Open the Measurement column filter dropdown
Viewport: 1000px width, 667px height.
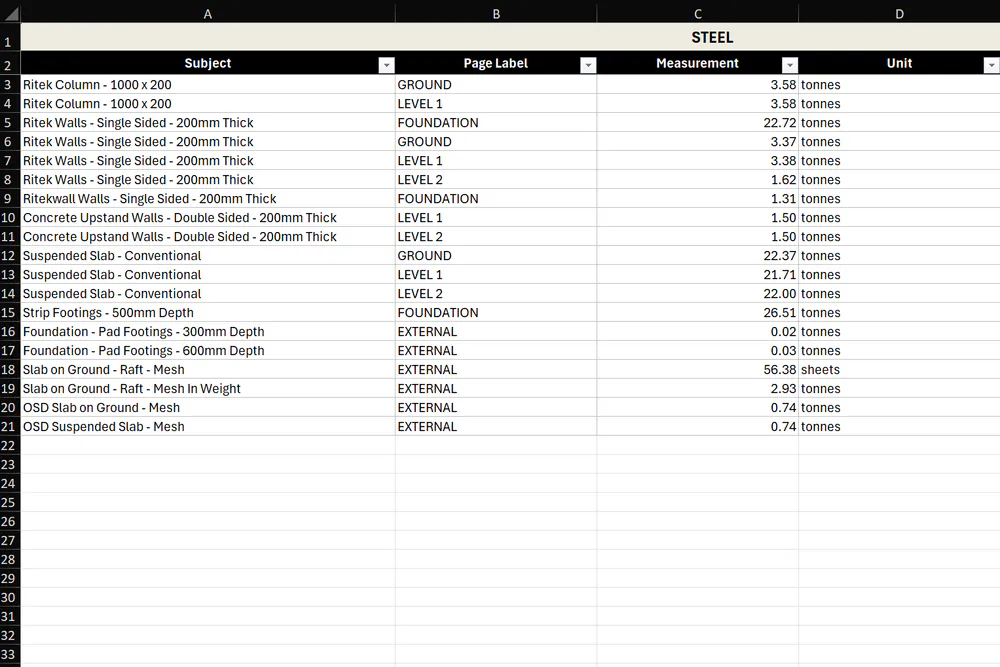pyautogui.click(x=790, y=65)
